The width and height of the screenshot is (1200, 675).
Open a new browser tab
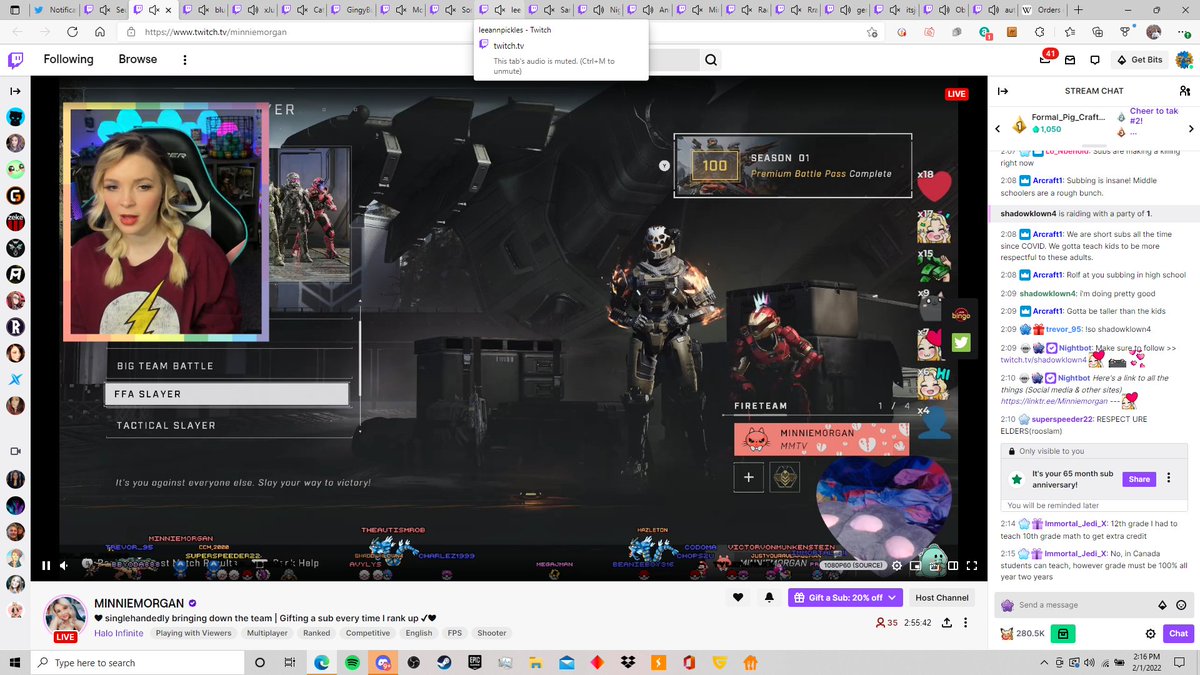click(x=1077, y=10)
